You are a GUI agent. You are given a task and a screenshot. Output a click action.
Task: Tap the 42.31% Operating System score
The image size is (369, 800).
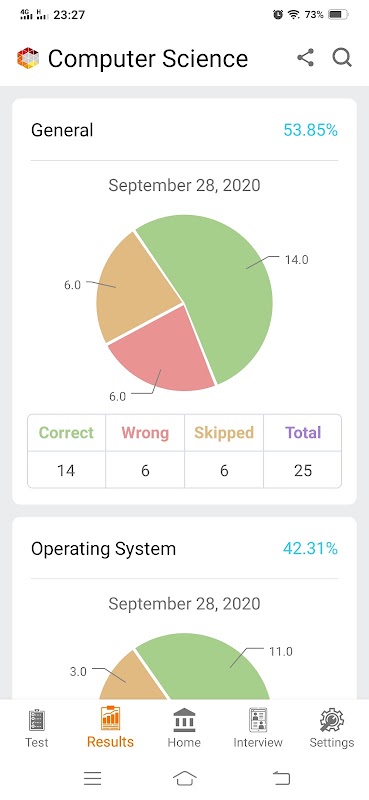pyautogui.click(x=310, y=549)
